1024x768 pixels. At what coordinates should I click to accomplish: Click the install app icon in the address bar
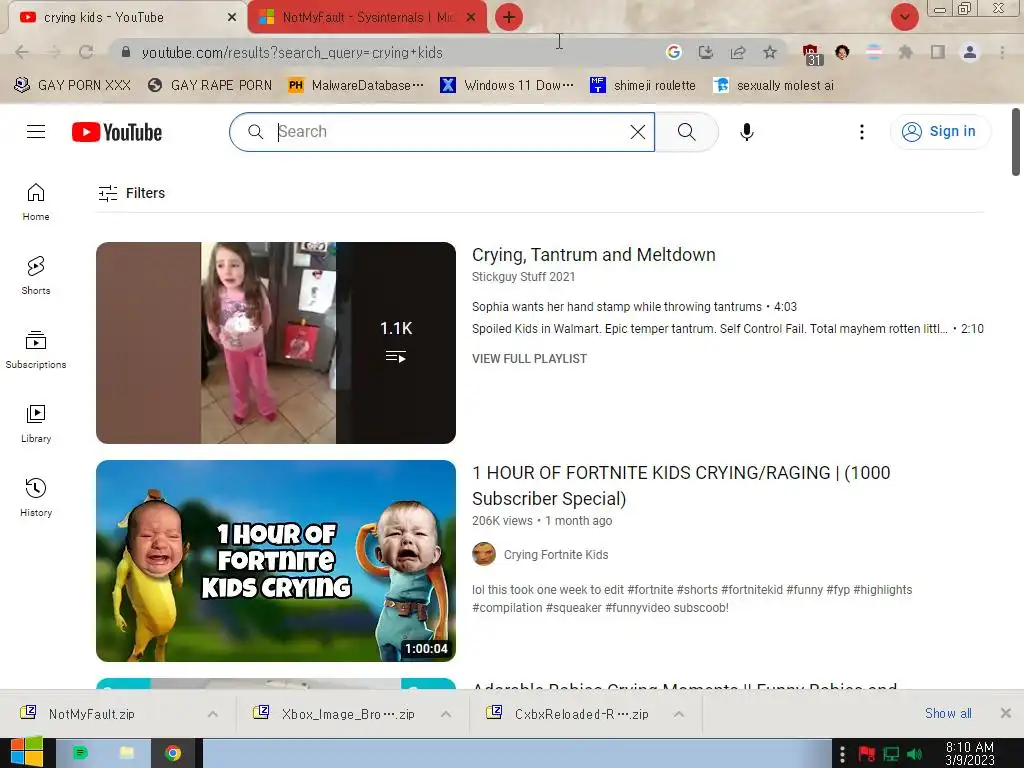[x=706, y=52]
